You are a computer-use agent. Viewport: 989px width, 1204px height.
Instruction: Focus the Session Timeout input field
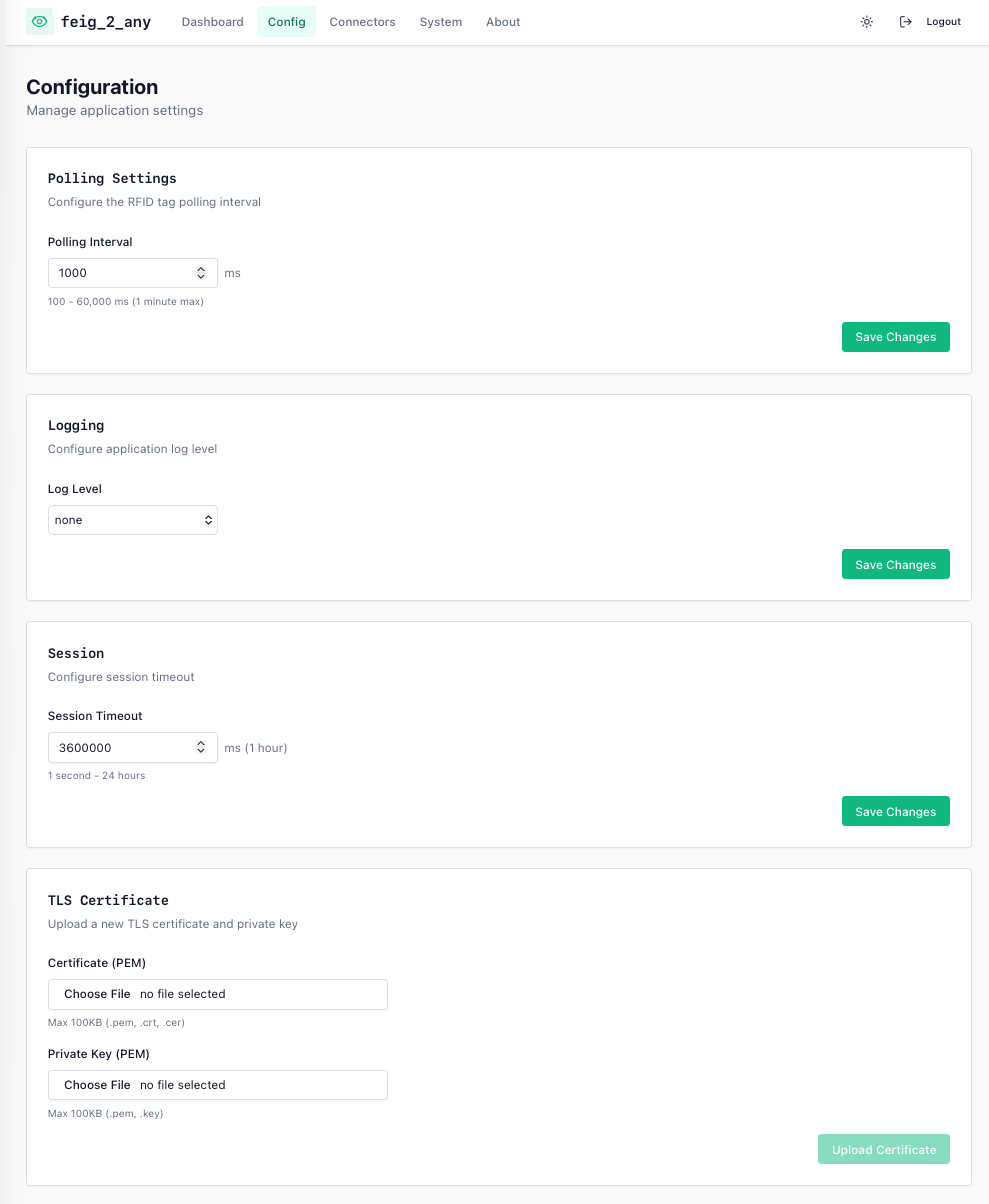pyautogui.click(x=120, y=747)
